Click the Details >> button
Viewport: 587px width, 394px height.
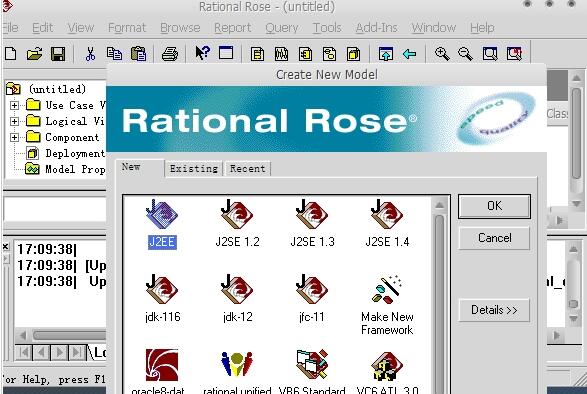495,310
